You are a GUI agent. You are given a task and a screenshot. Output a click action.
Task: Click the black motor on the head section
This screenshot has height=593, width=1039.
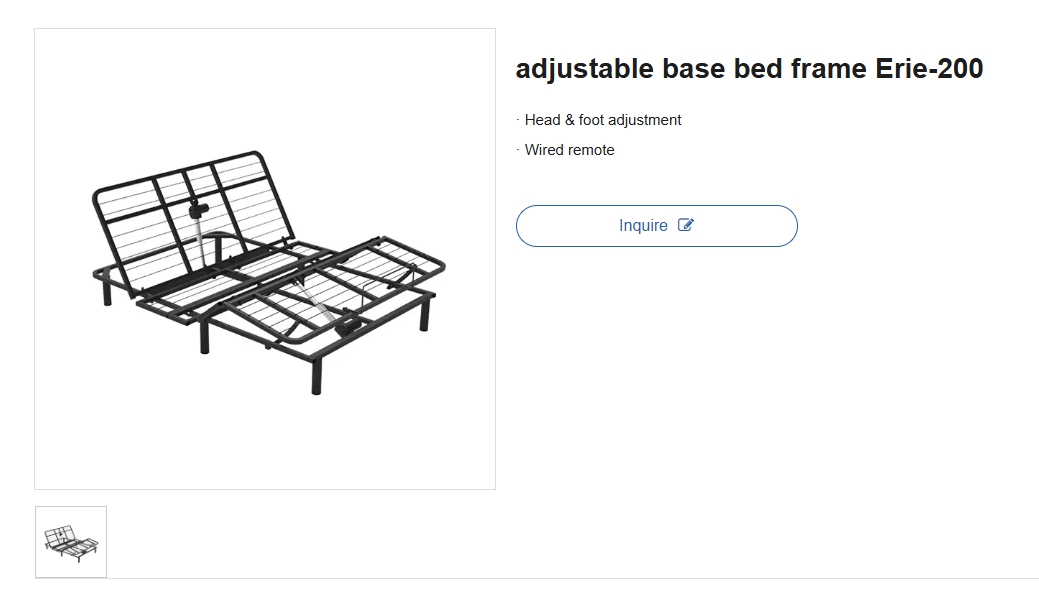coord(198,209)
